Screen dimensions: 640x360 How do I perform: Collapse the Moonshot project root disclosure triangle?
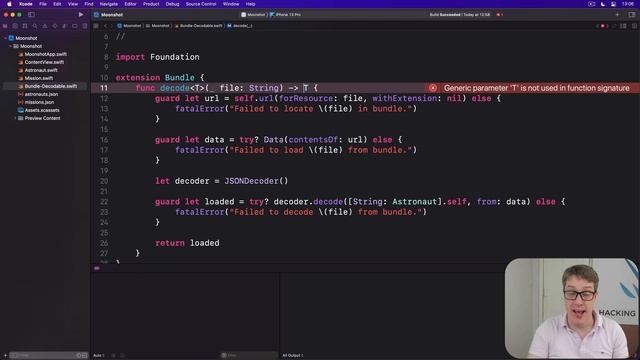[5, 38]
